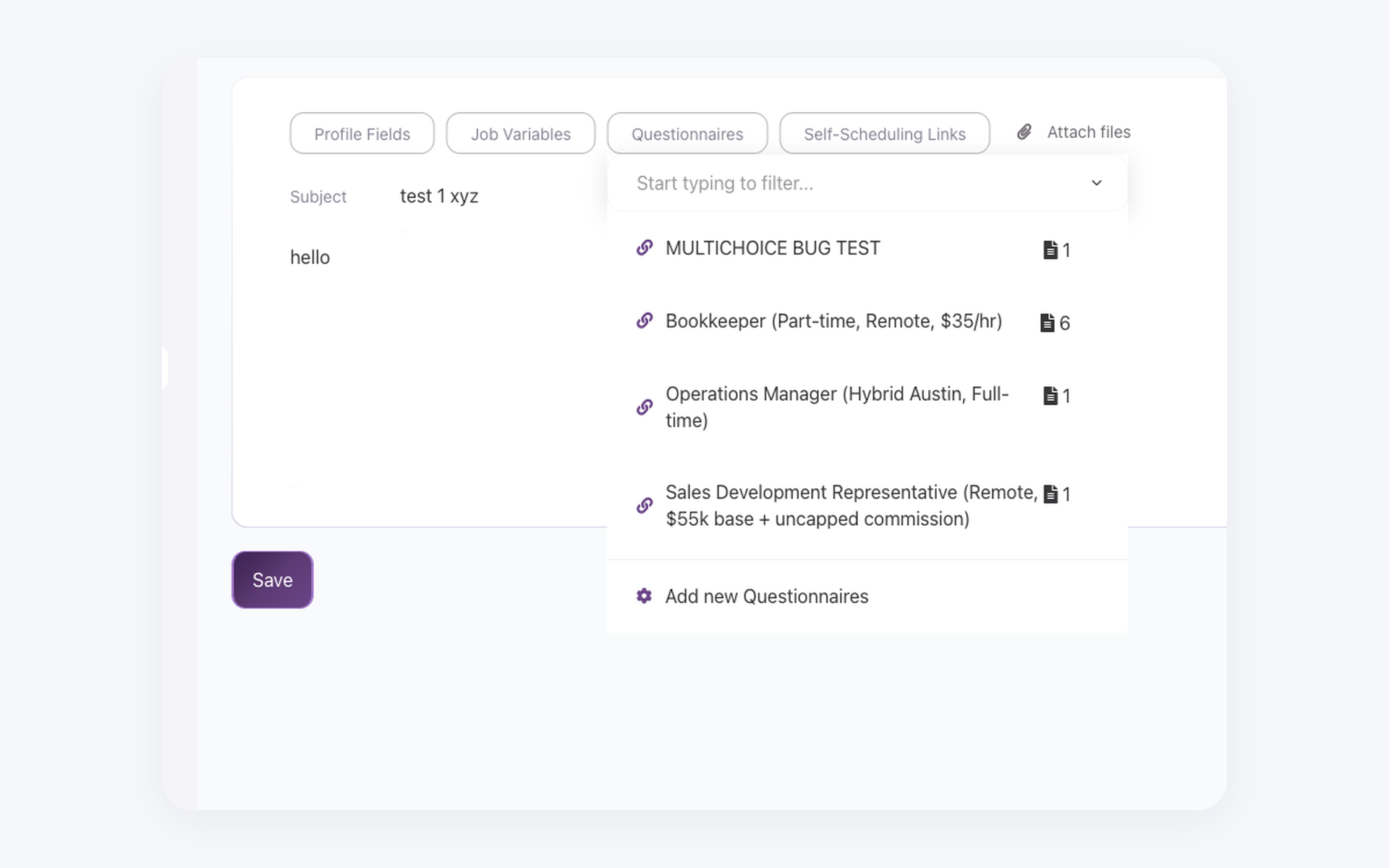
Task: Click the Subject field reading 'test 1 xyz'
Action: [x=439, y=196]
